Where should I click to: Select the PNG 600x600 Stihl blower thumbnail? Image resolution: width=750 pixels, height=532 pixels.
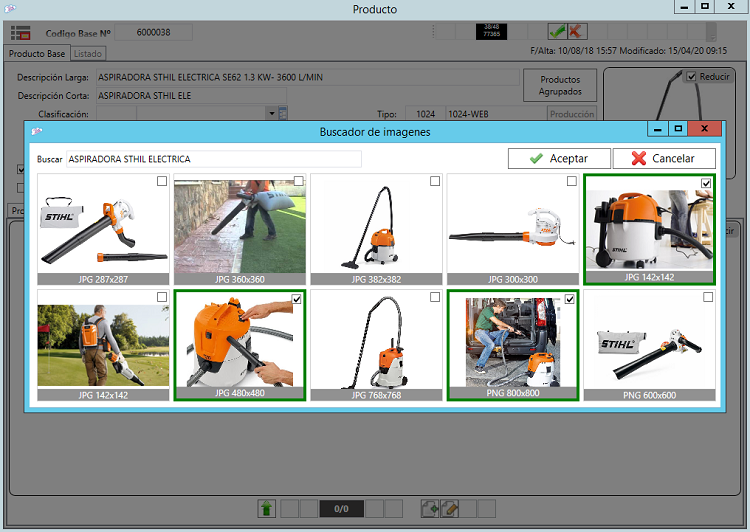[650, 345]
